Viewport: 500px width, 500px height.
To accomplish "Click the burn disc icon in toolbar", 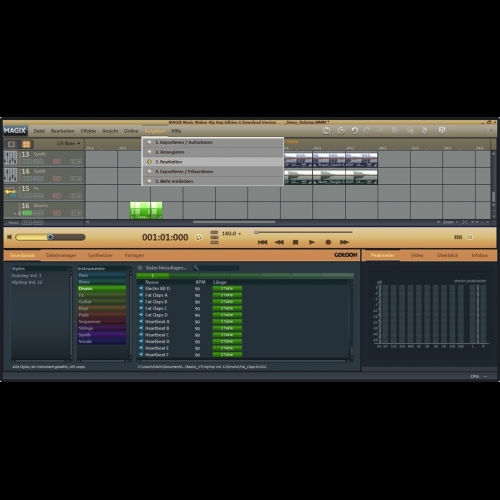I will 341,131.
